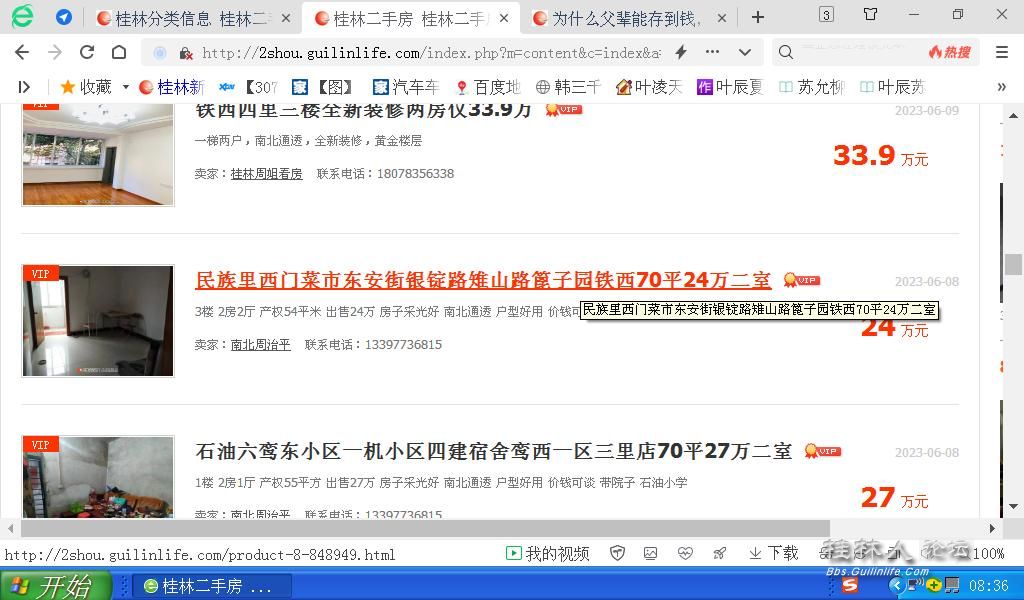Open the 叶凌天 bookmark

(648, 87)
